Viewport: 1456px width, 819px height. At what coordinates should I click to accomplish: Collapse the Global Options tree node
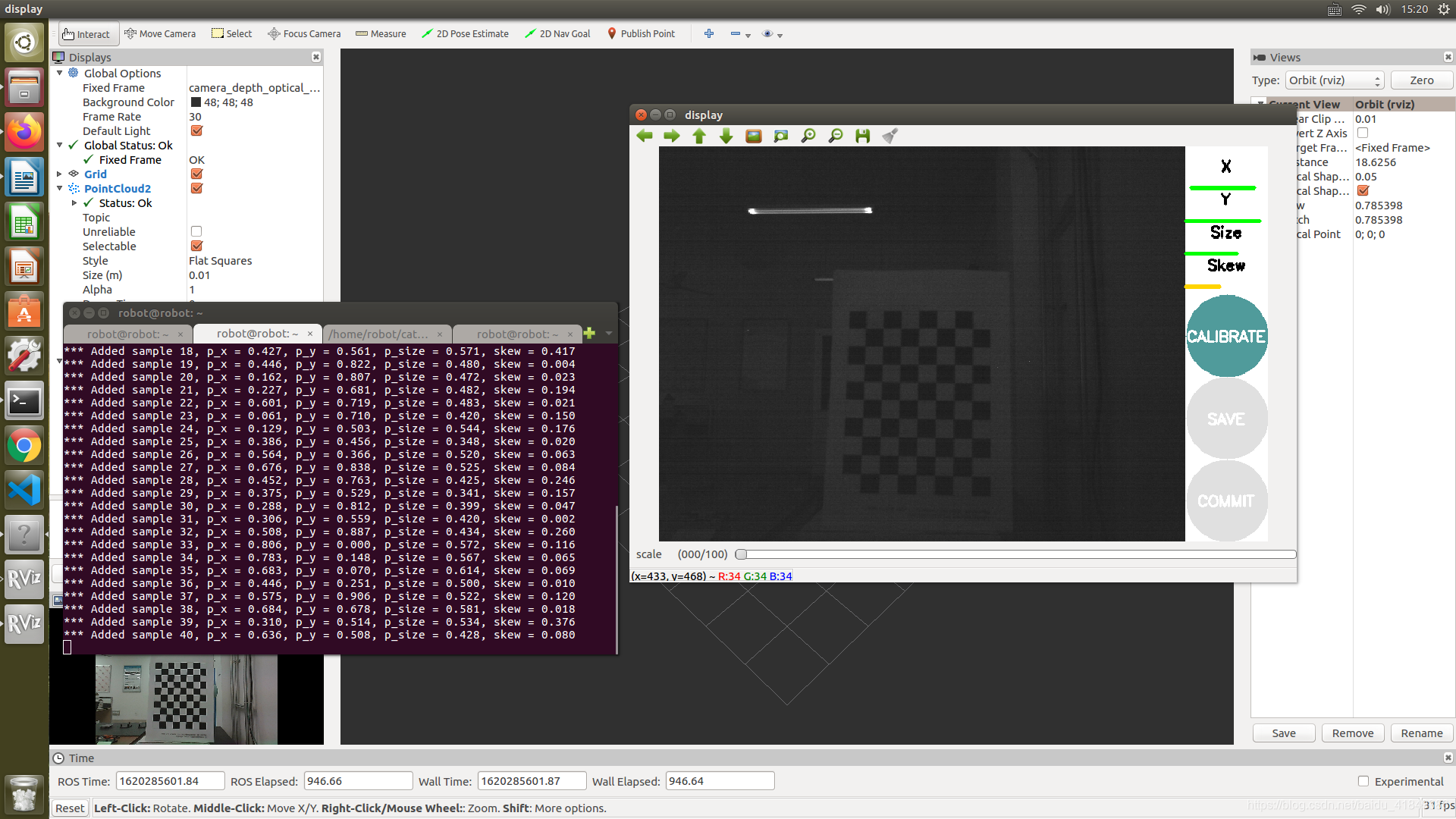point(60,74)
